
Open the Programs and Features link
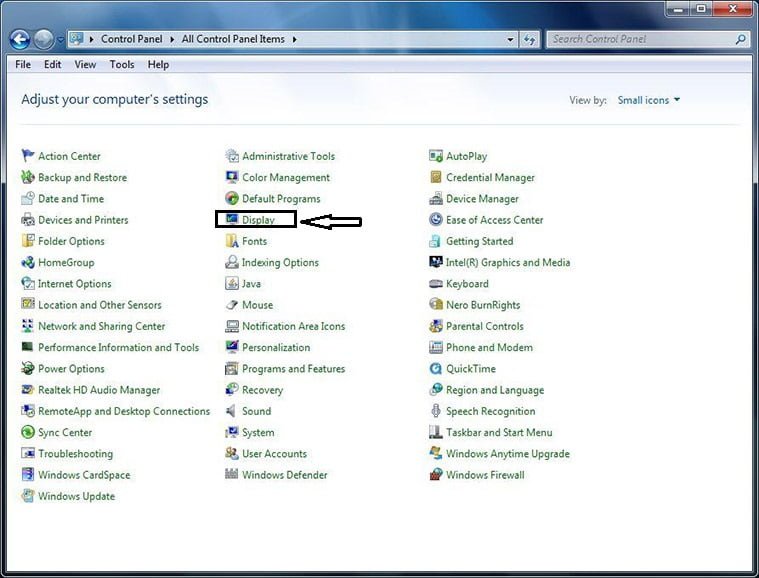coord(293,368)
